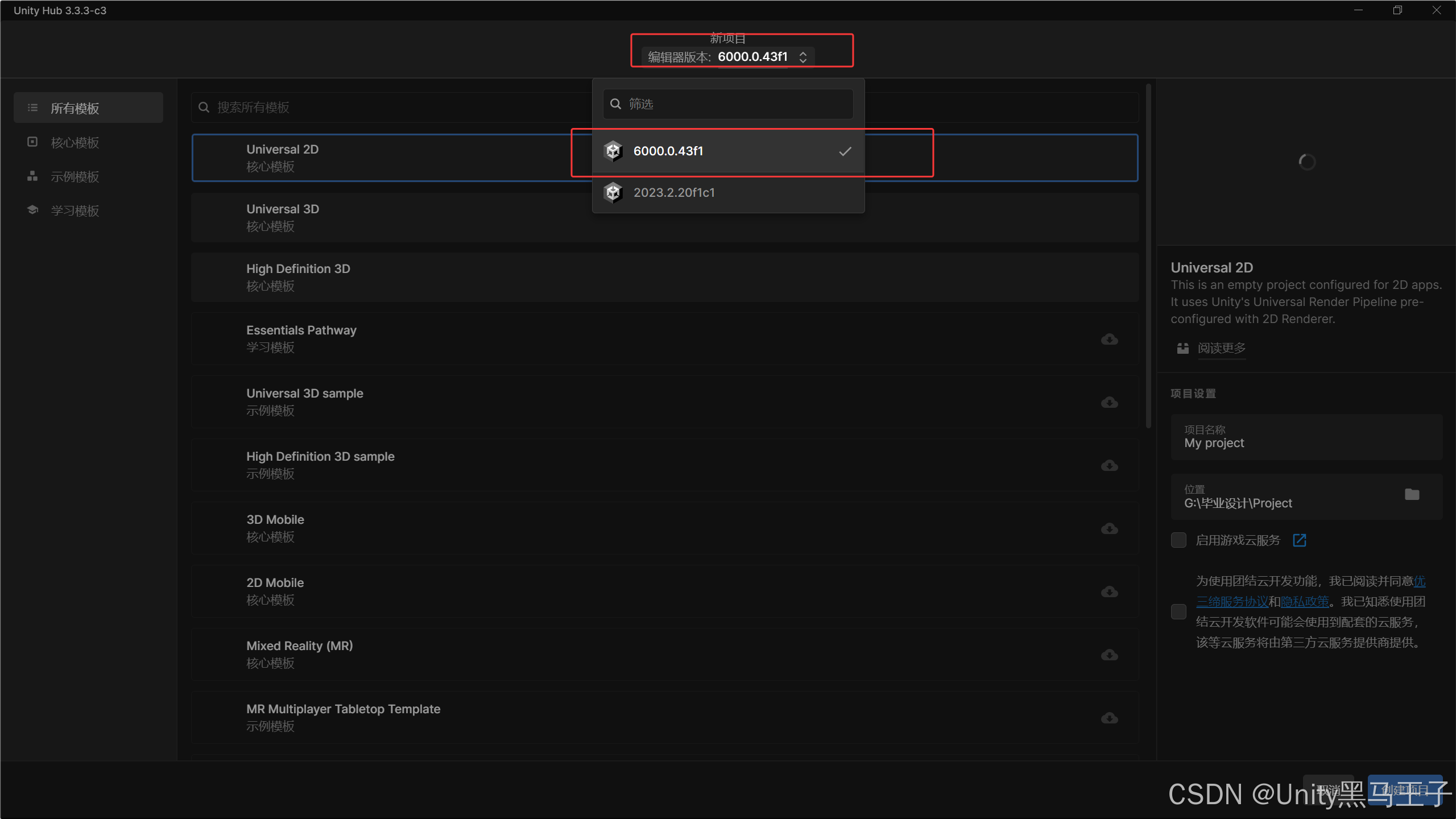Click the template list vertical scrollbar

coord(1148,256)
